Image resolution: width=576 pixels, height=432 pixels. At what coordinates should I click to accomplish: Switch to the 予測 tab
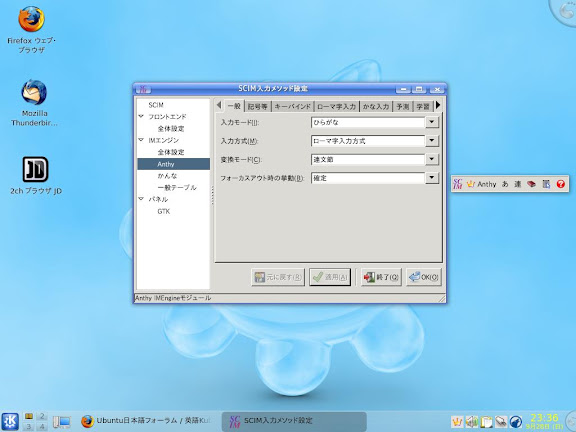[x=403, y=107]
